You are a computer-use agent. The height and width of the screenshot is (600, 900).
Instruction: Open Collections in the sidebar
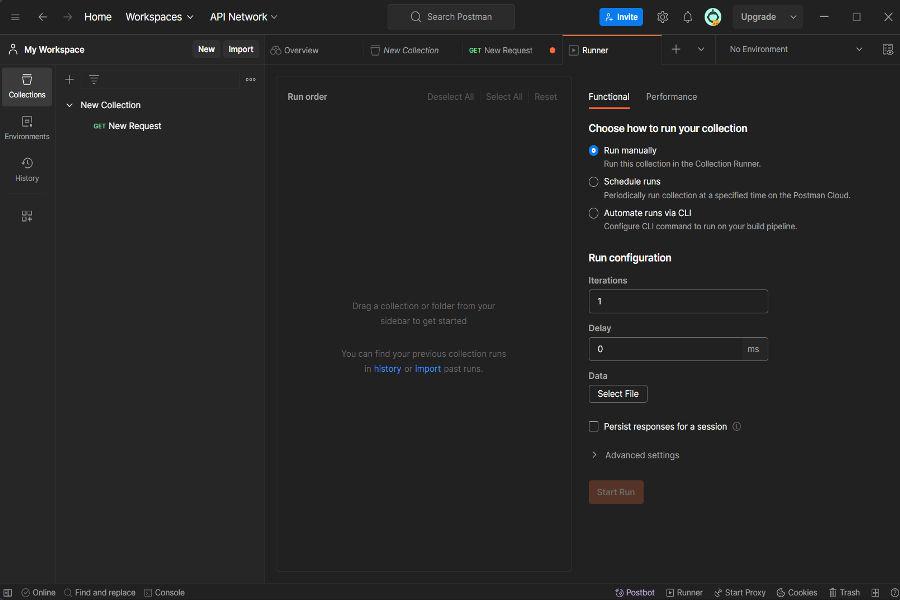[x=27, y=87]
